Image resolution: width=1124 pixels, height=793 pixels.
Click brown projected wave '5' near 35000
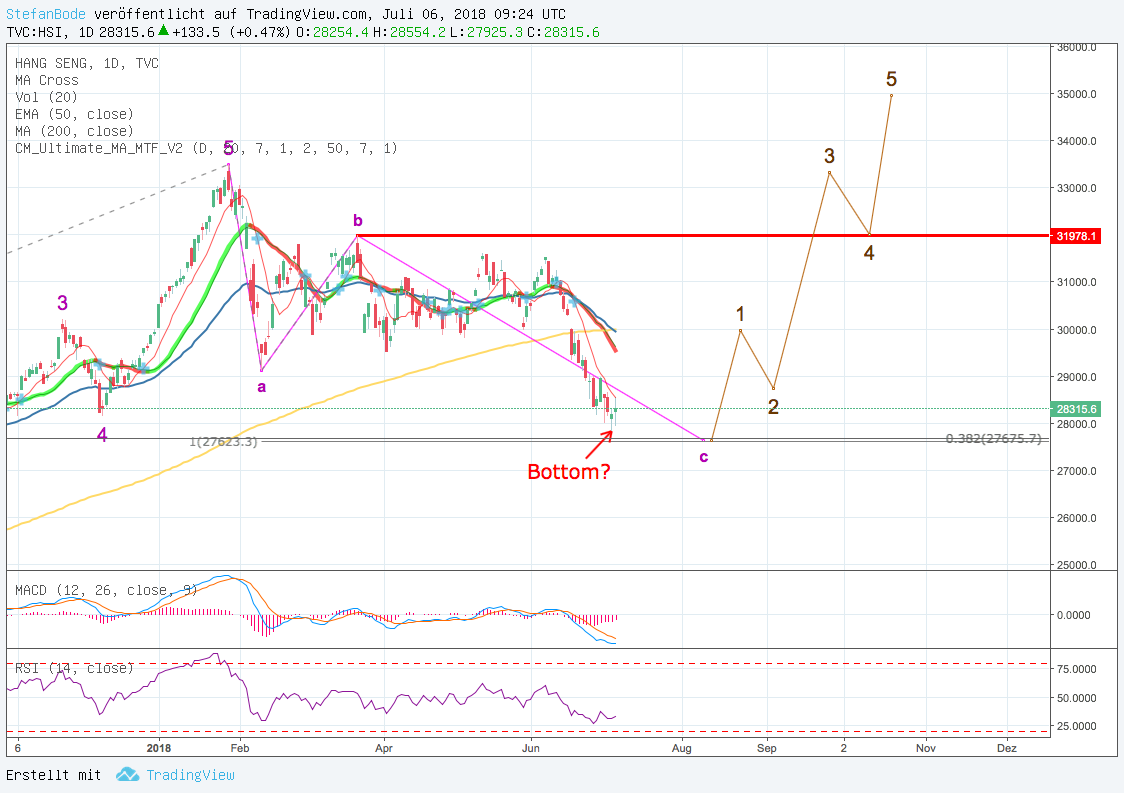click(x=891, y=79)
